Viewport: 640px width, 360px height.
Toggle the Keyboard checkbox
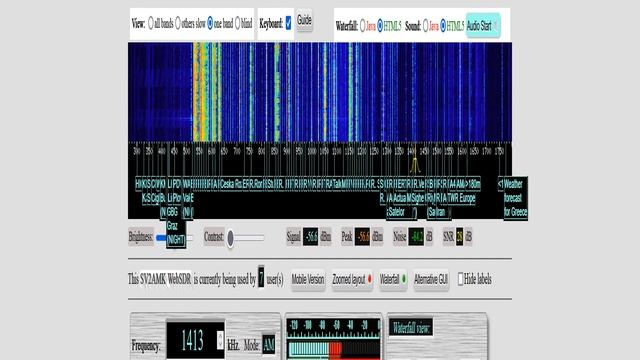click(x=288, y=23)
